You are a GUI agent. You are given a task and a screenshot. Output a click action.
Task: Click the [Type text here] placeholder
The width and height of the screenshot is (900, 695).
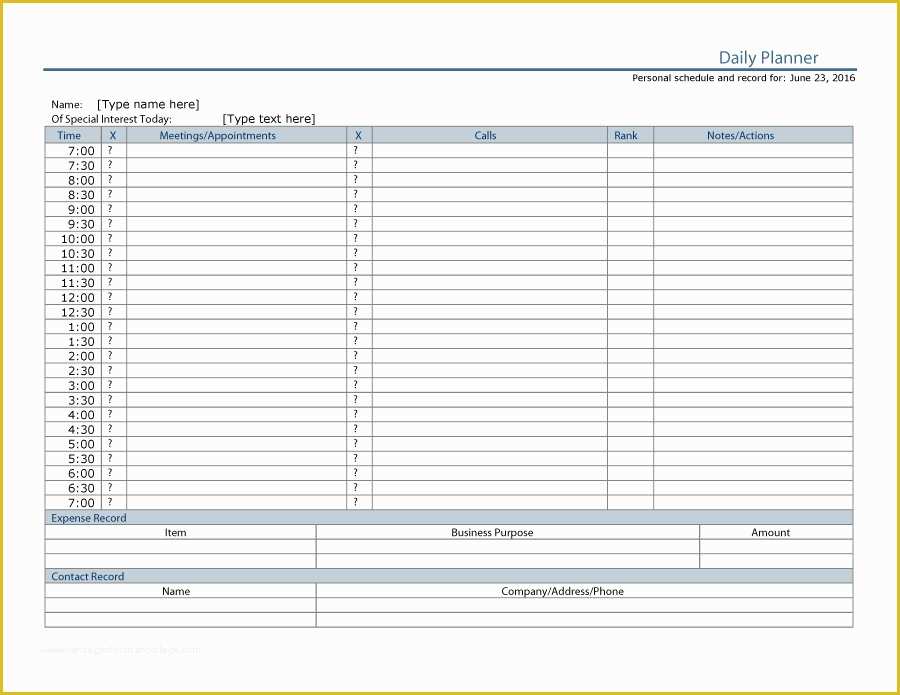click(269, 118)
